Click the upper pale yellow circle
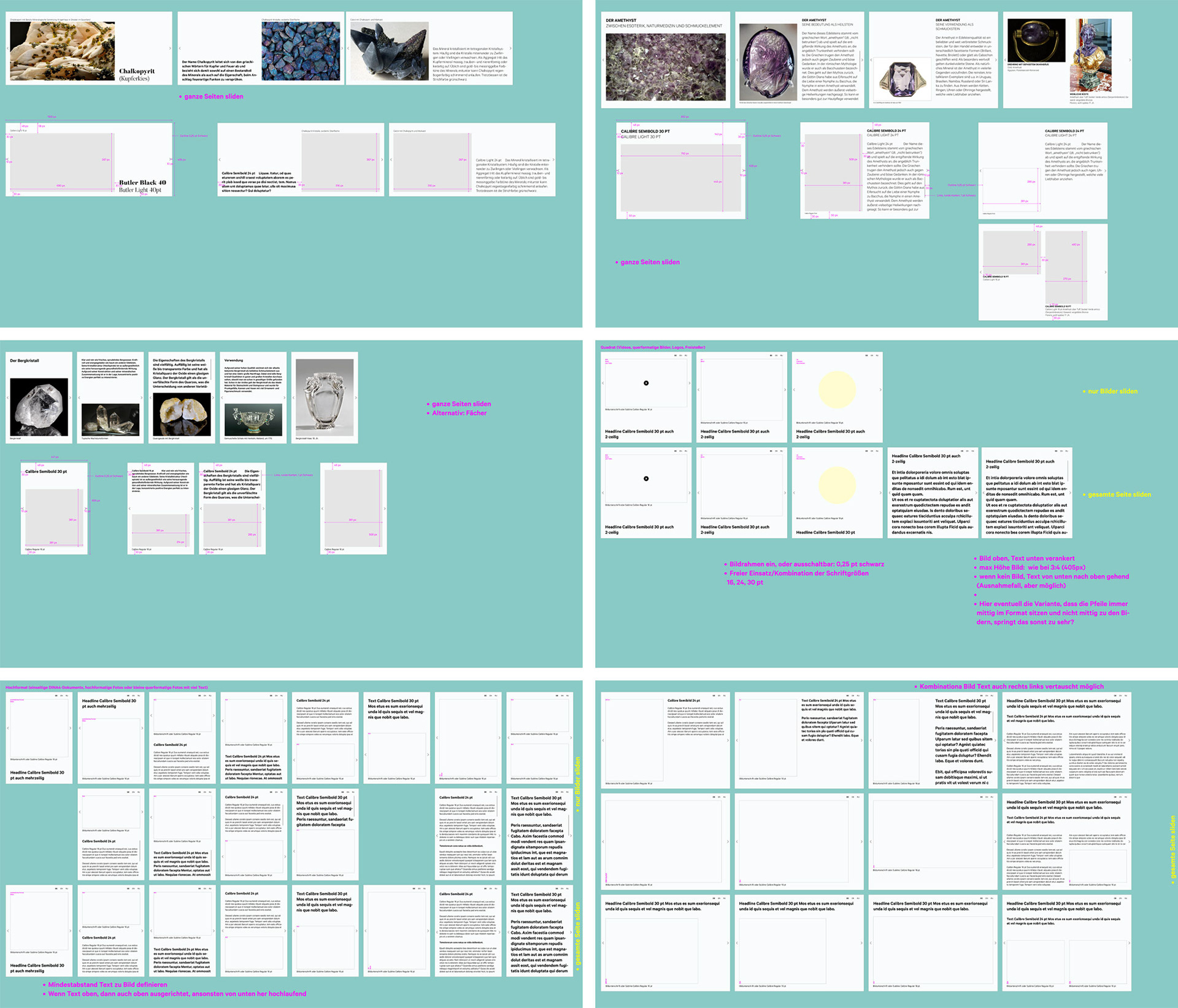Screen dimensions: 1178x1008 [x=837, y=390]
